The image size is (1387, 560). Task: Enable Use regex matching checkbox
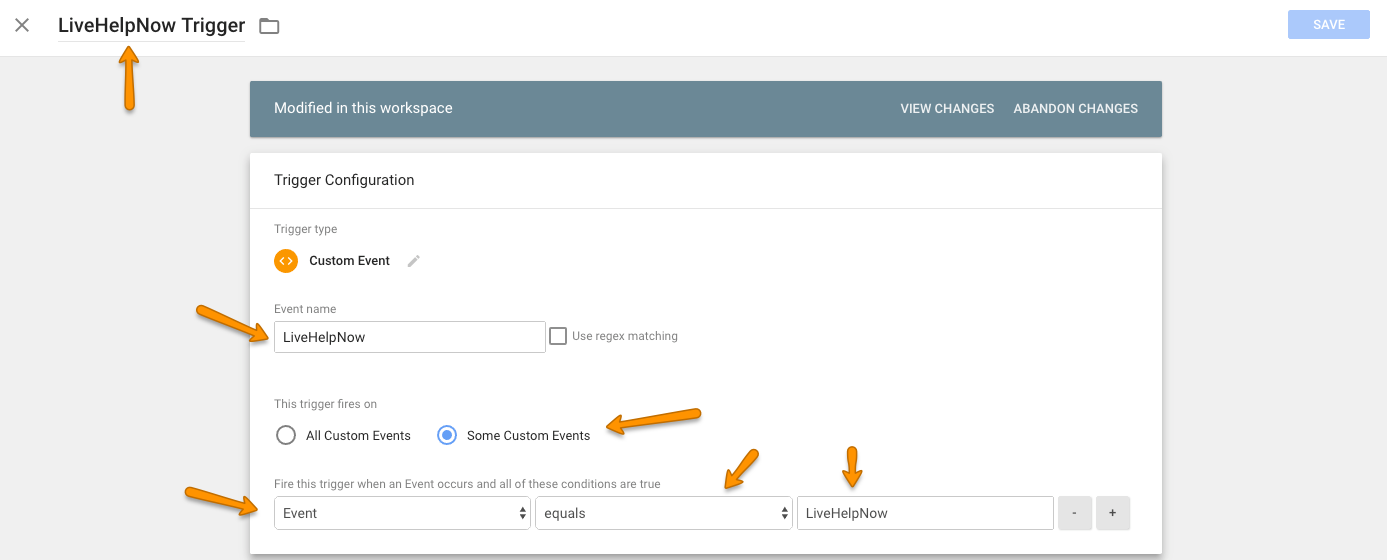click(x=558, y=336)
